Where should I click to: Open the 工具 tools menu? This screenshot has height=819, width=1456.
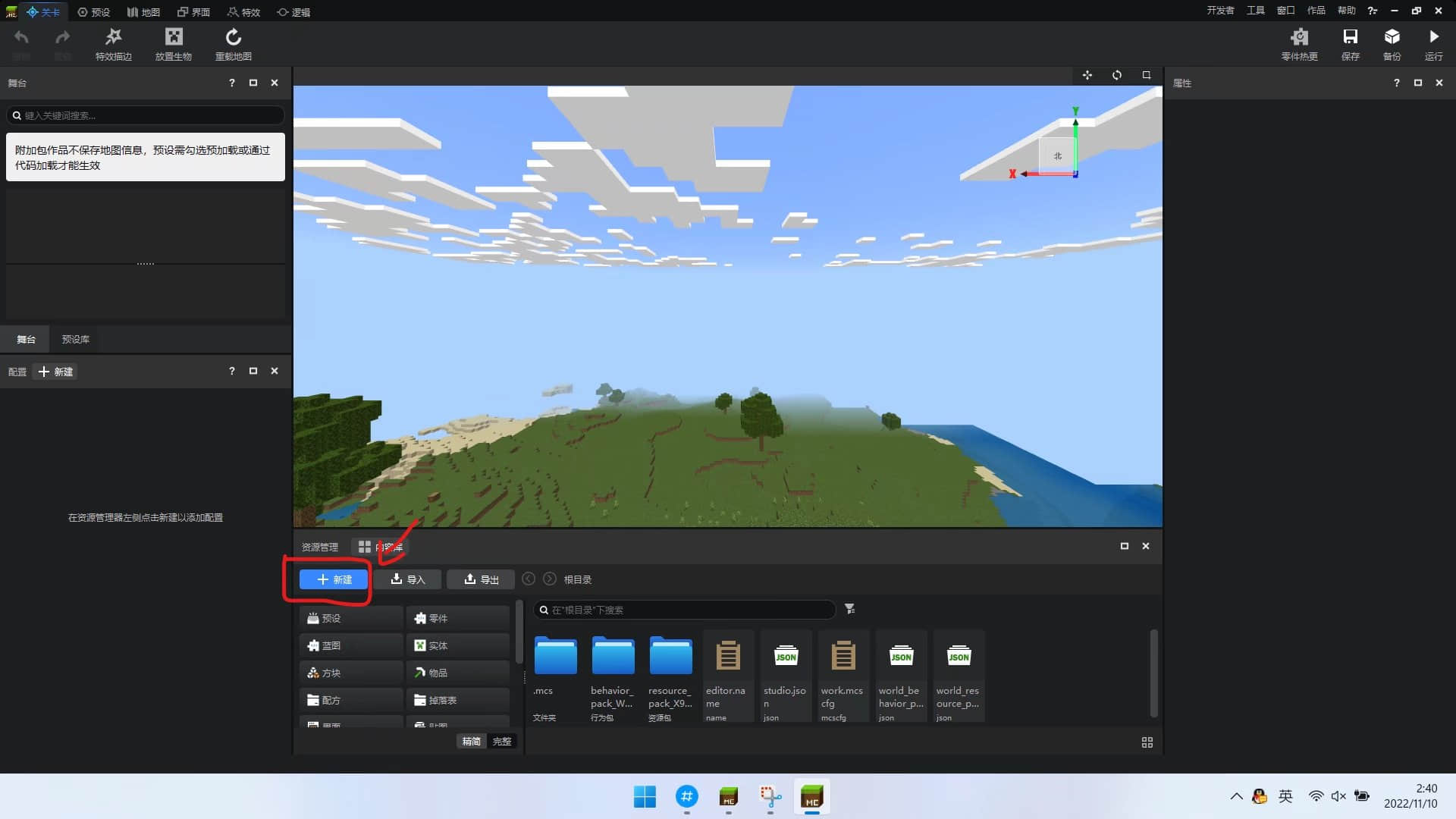1256,11
